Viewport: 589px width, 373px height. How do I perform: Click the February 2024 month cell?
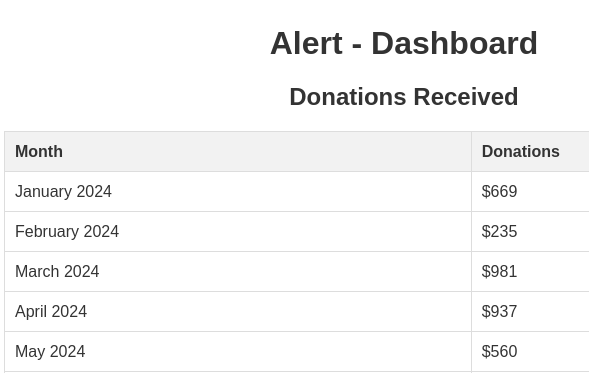238,231
